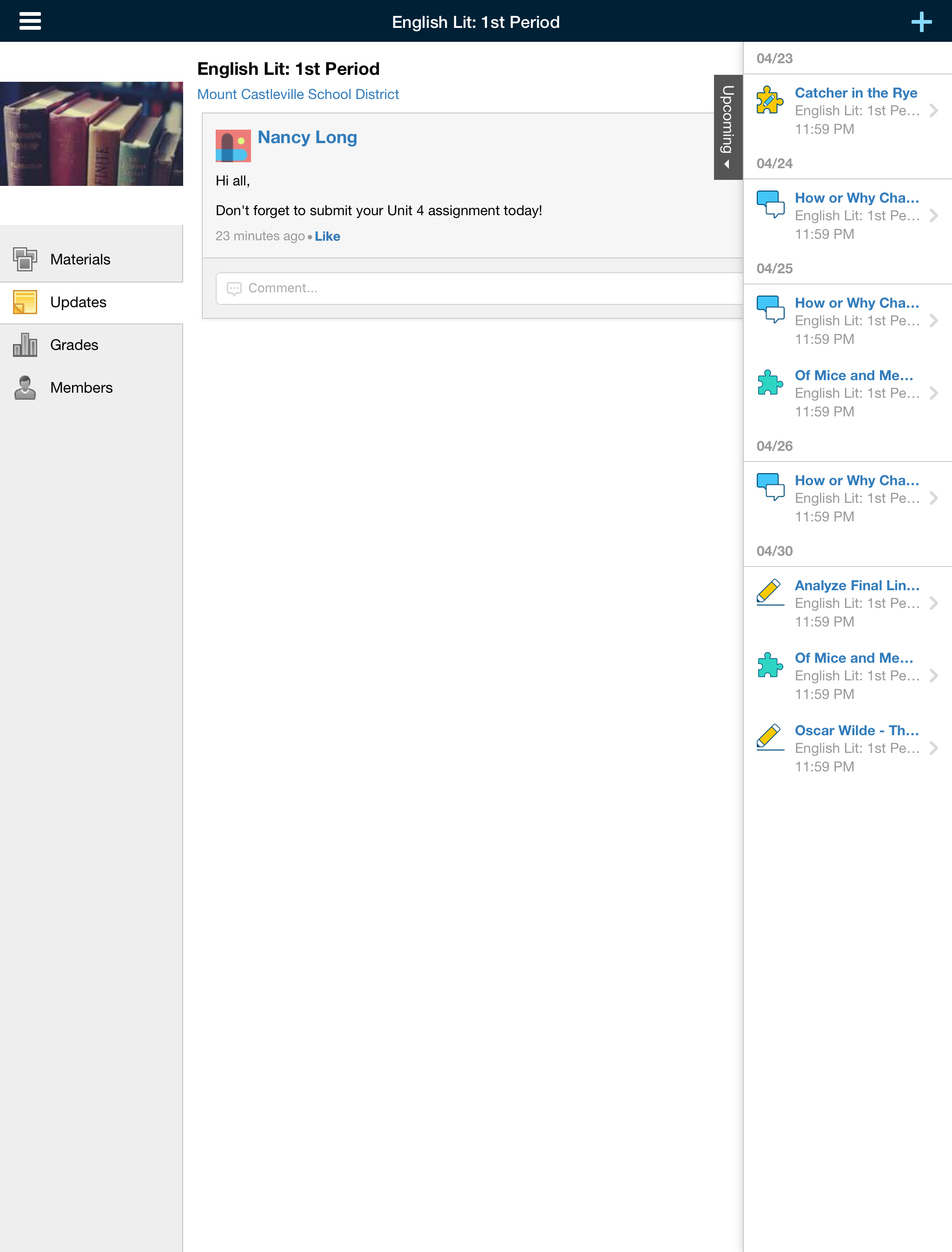Viewport: 952px width, 1252px height.
Task: Click the Analyze Final Lines pencil icon
Action: pyautogui.click(x=769, y=592)
